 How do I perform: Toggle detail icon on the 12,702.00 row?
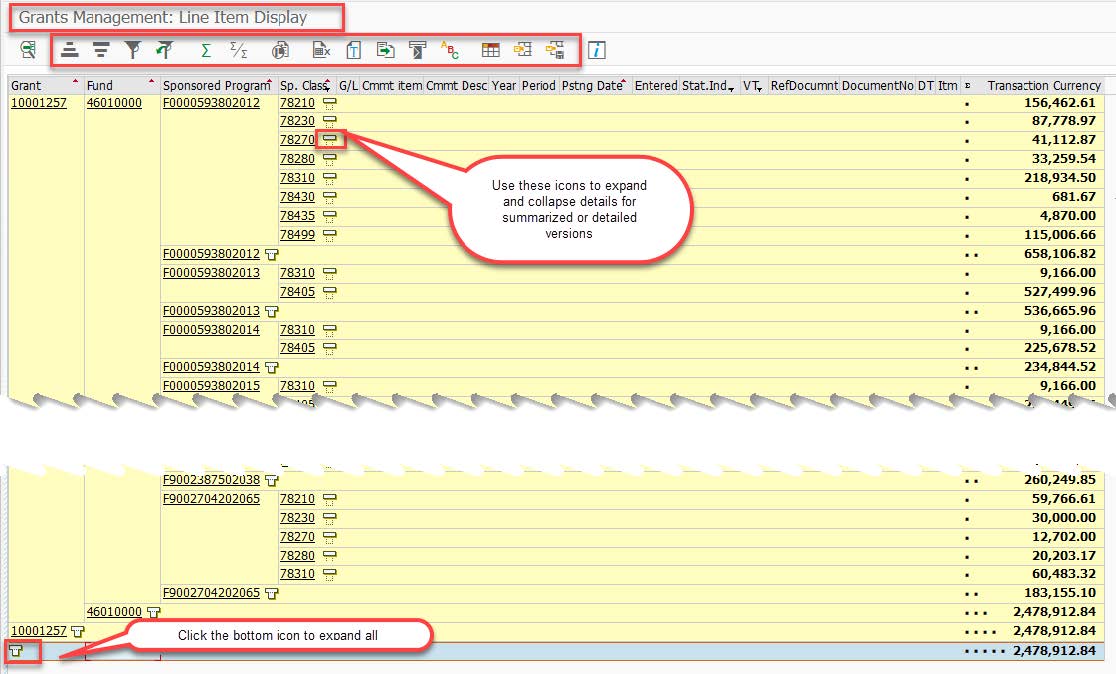pos(329,537)
